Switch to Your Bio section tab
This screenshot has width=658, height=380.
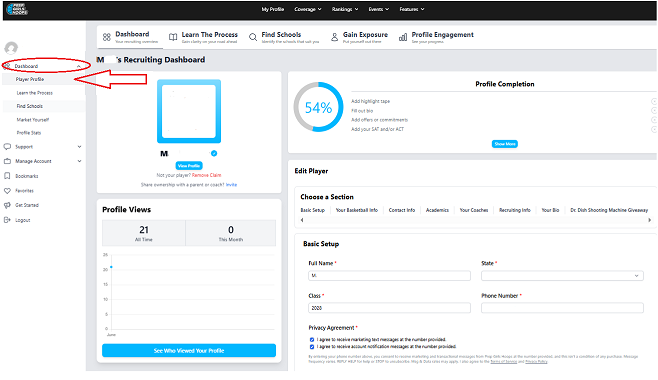point(550,210)
